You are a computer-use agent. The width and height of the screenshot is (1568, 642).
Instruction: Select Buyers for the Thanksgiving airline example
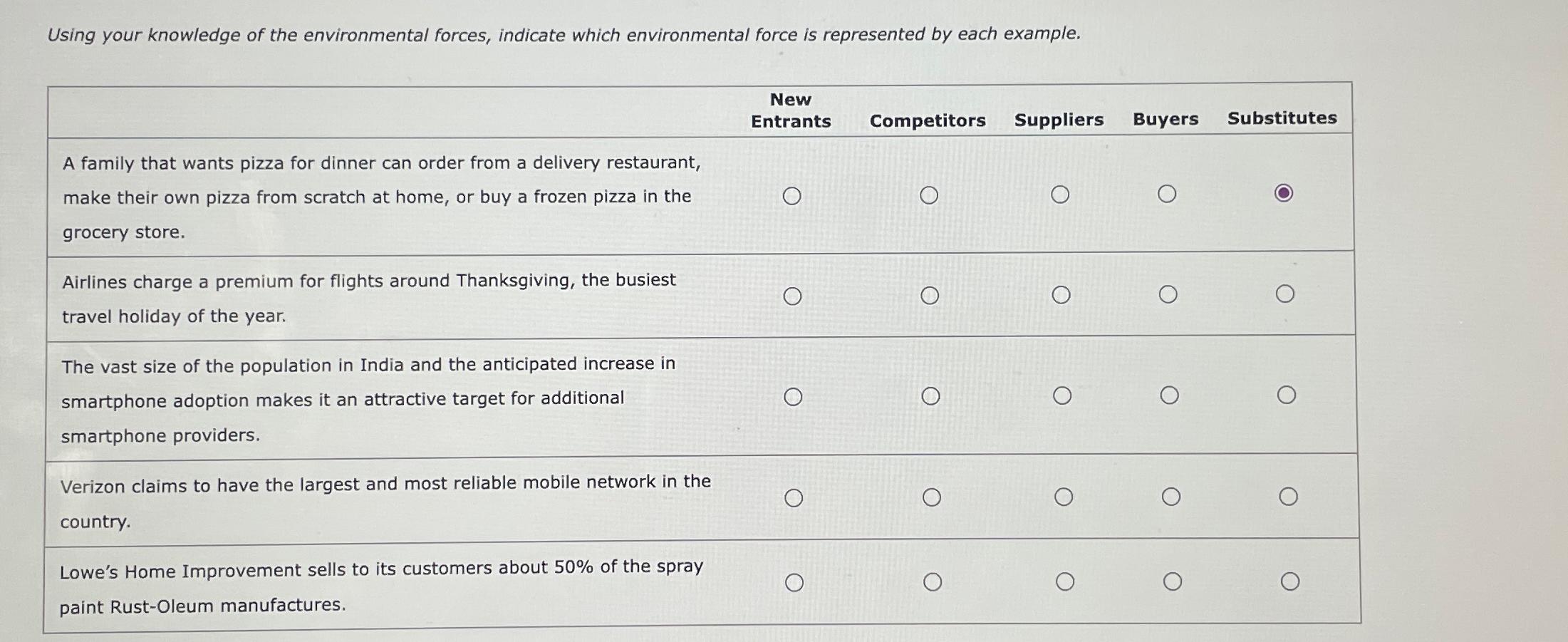[1168, 295]
